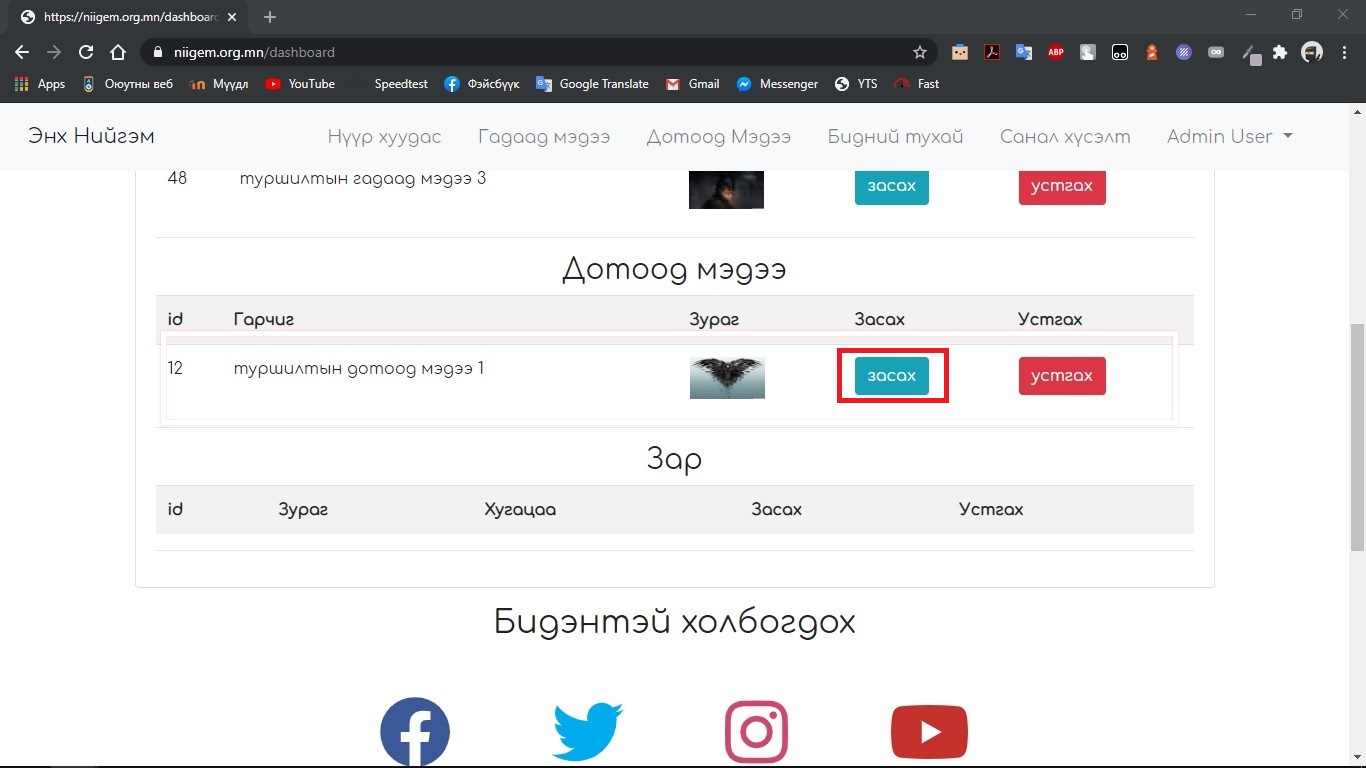
Task: Go to the Бидний тухай nav page
Action: (895, 136)
